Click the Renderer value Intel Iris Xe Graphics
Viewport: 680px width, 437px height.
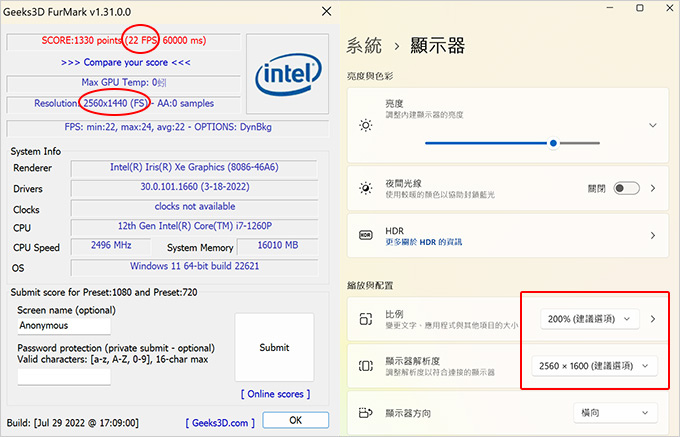pyautogui.click(x=194, y=167)
